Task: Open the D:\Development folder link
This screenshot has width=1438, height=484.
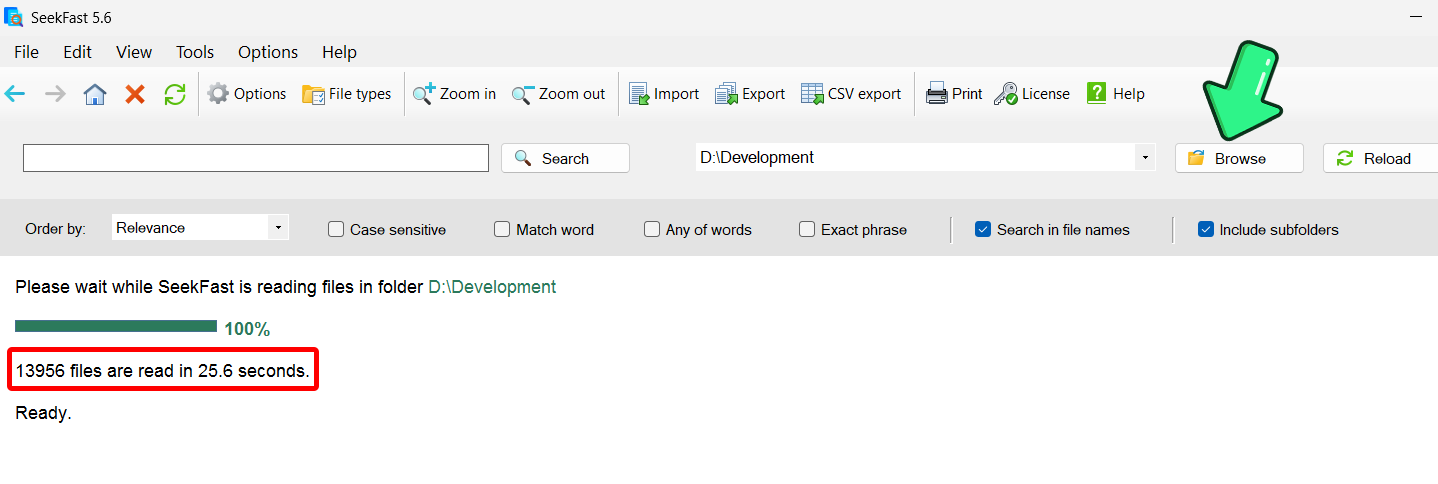Action: [492, 287]
